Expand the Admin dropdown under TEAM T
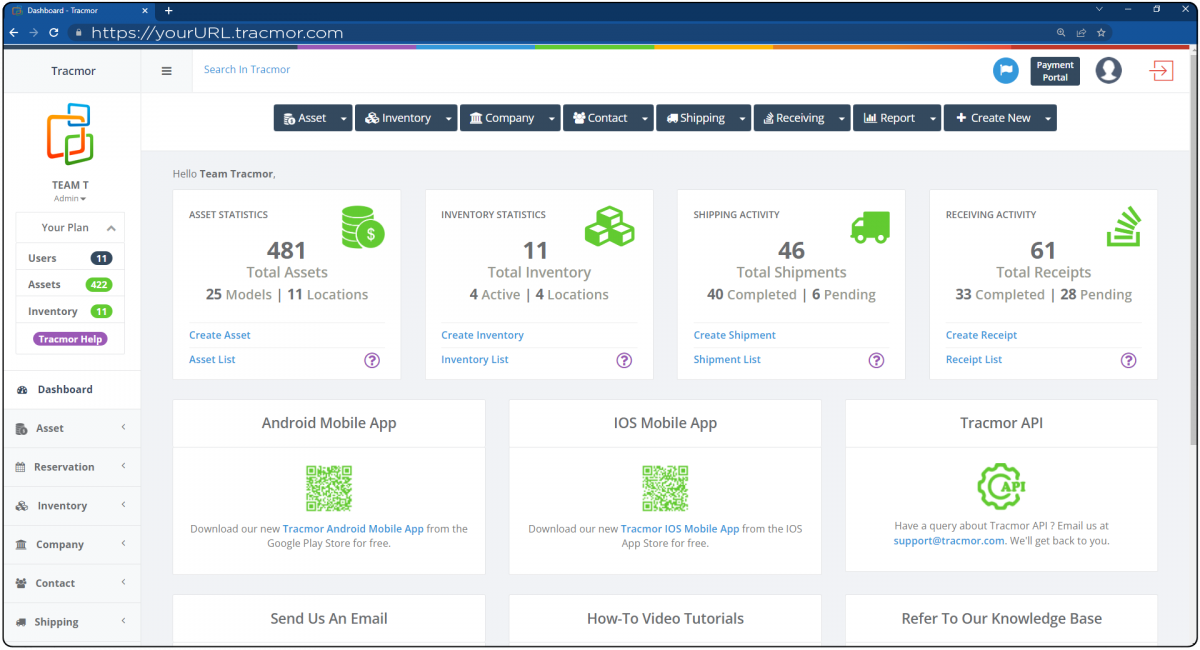Image resolution: width=1200 pixels, height=650 pixels. (70, 198)
